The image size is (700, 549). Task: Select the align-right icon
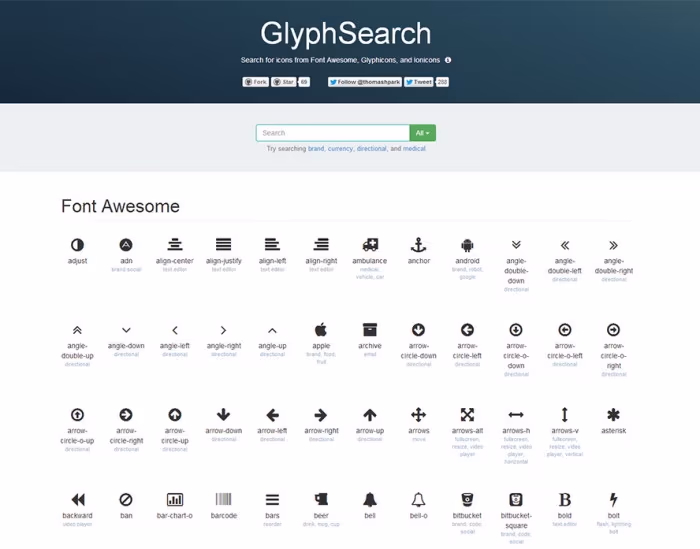point(321,245)
